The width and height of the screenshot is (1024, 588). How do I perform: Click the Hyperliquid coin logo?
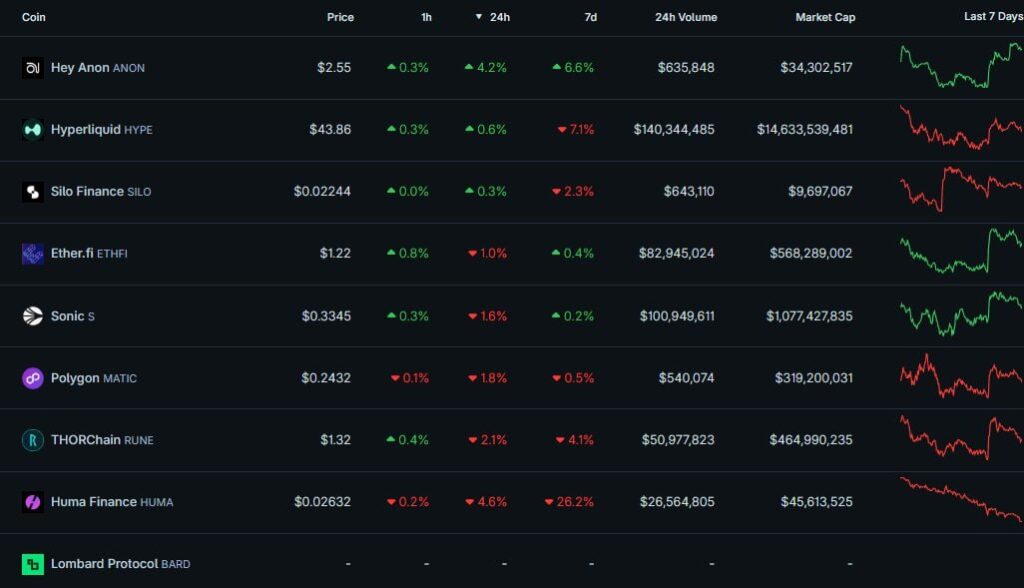[31, 130]
